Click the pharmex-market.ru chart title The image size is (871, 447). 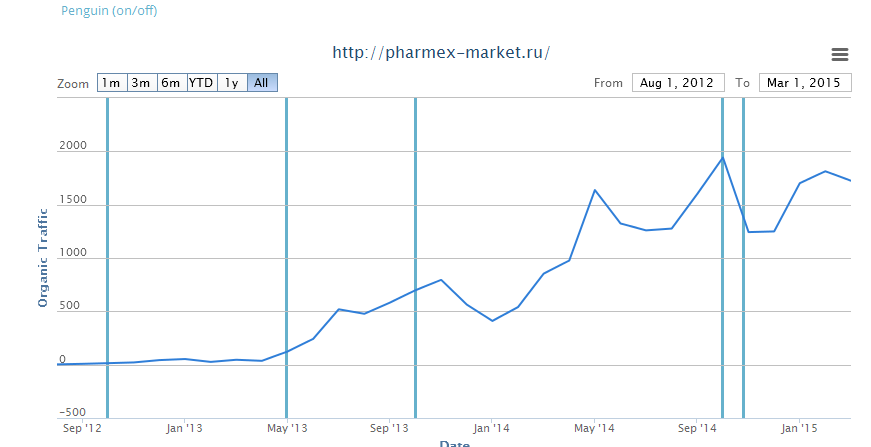tap(441, 53)
